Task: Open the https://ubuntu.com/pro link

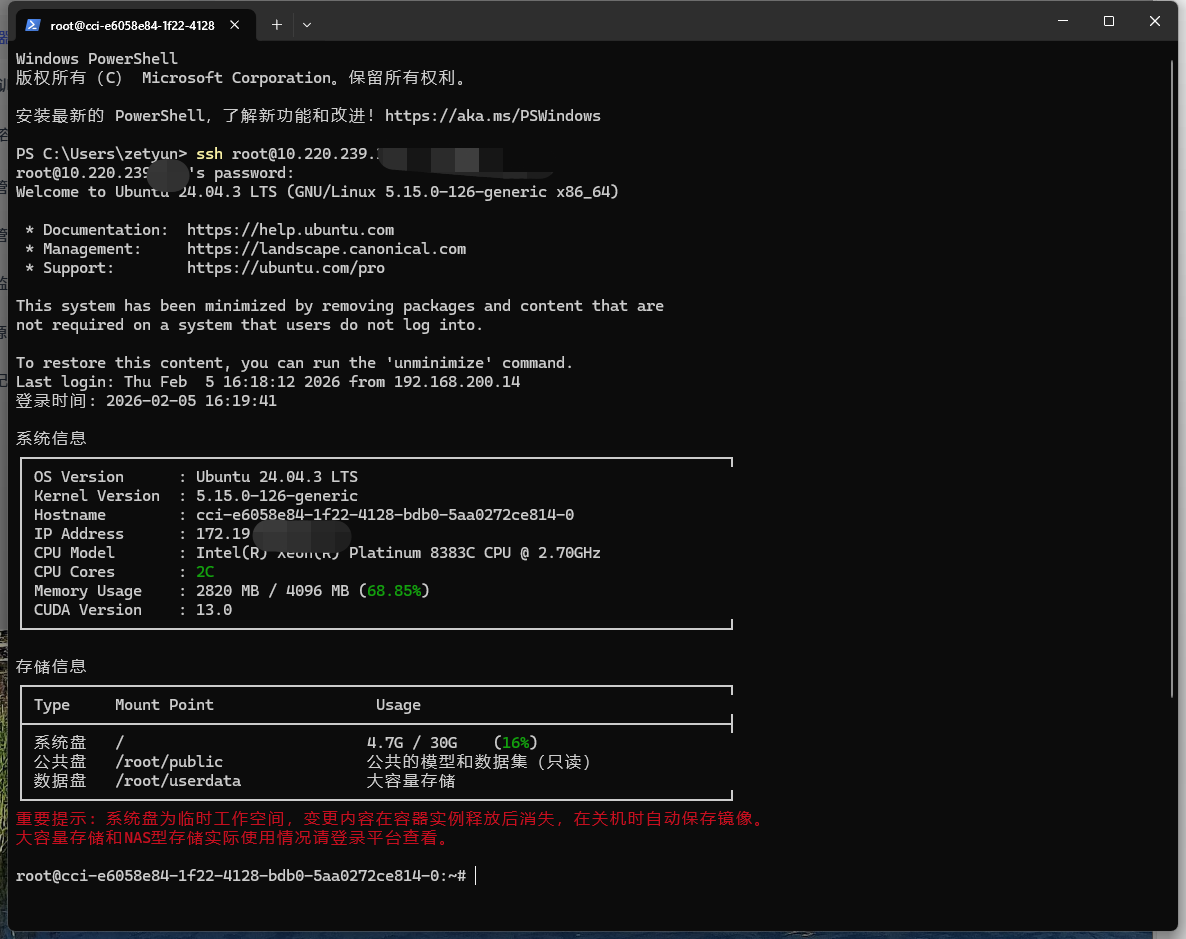Action: click(286, 268)
